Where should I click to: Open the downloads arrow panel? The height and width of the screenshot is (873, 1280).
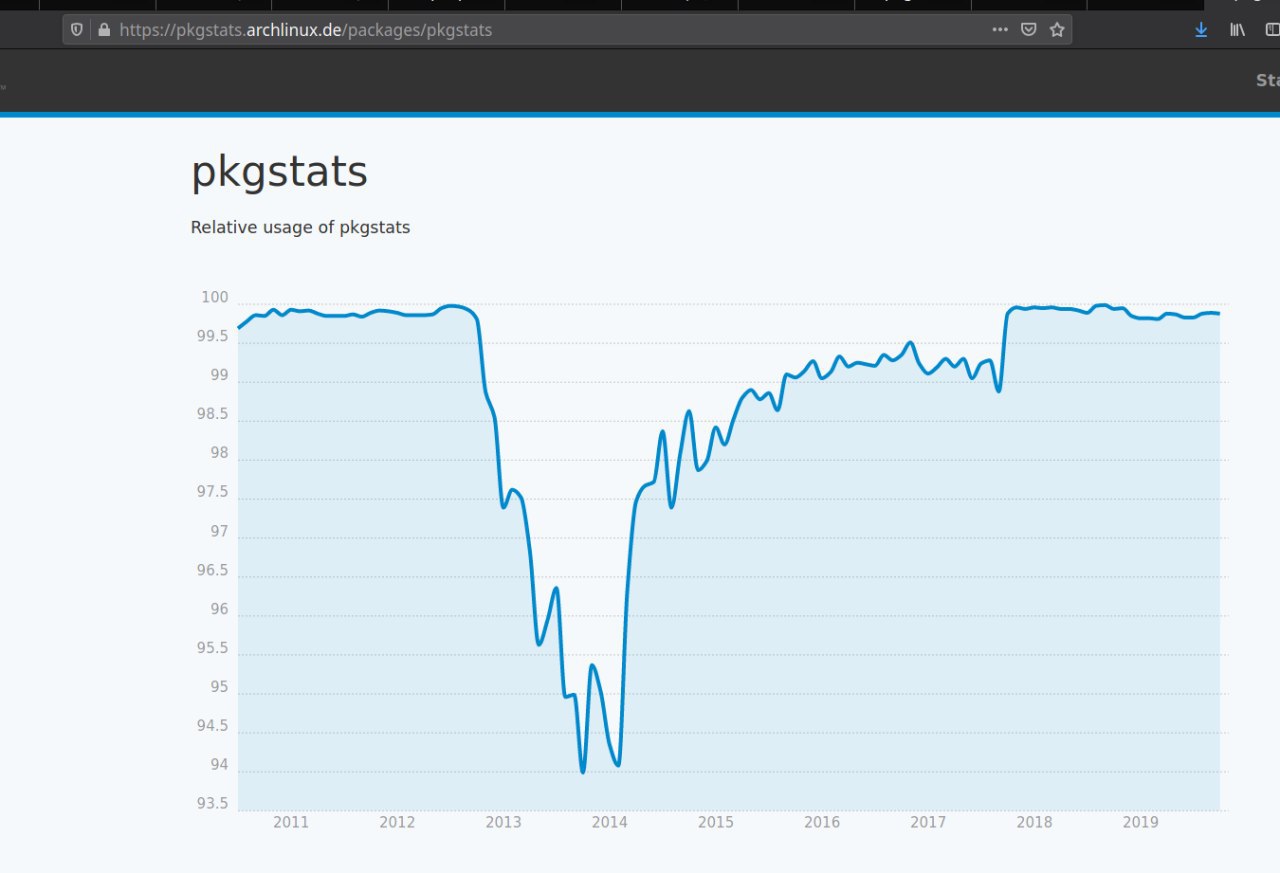click(x=1201, y=30)
